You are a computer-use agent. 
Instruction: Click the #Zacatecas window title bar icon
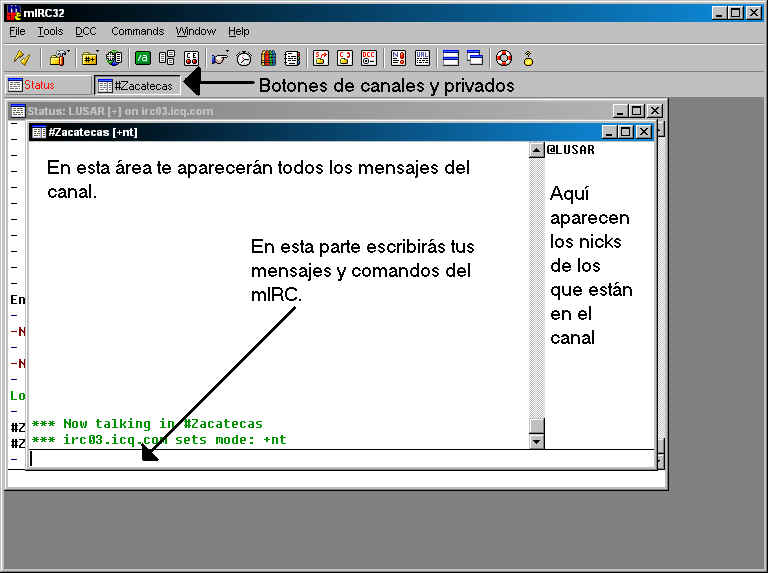[39, 132]
